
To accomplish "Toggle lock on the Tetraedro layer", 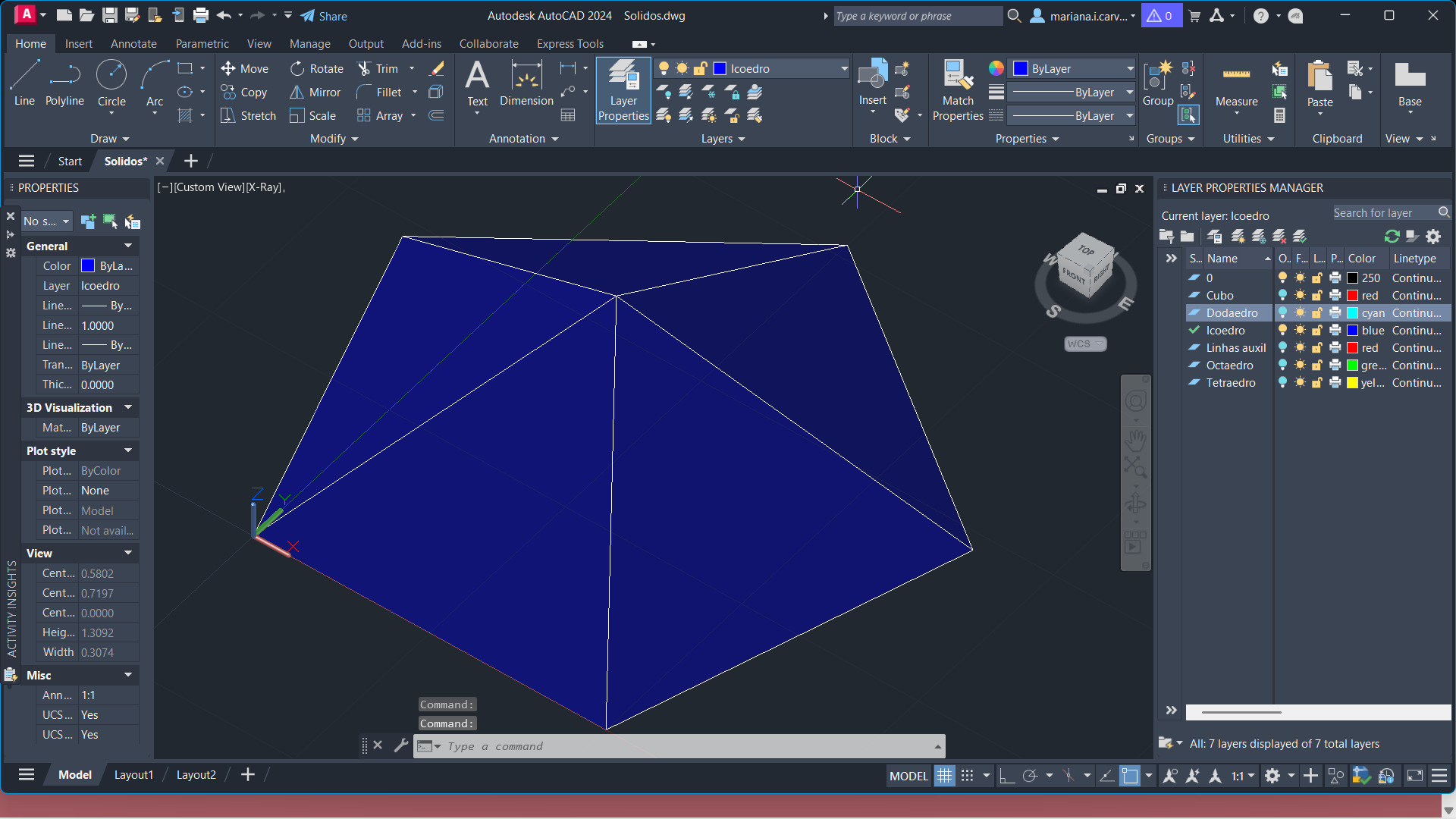I will point(1317,383).
